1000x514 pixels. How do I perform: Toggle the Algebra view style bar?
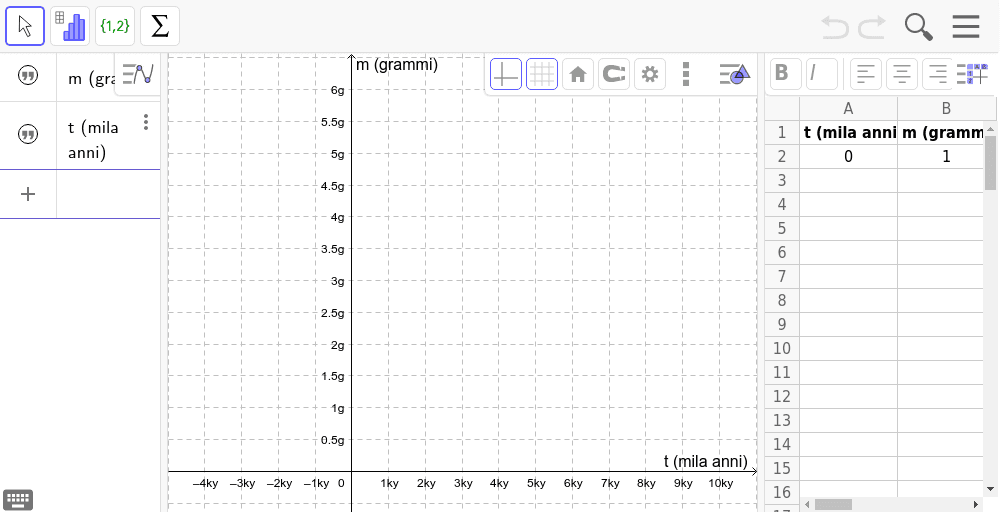pyautogui.click(x=137, y=74)
